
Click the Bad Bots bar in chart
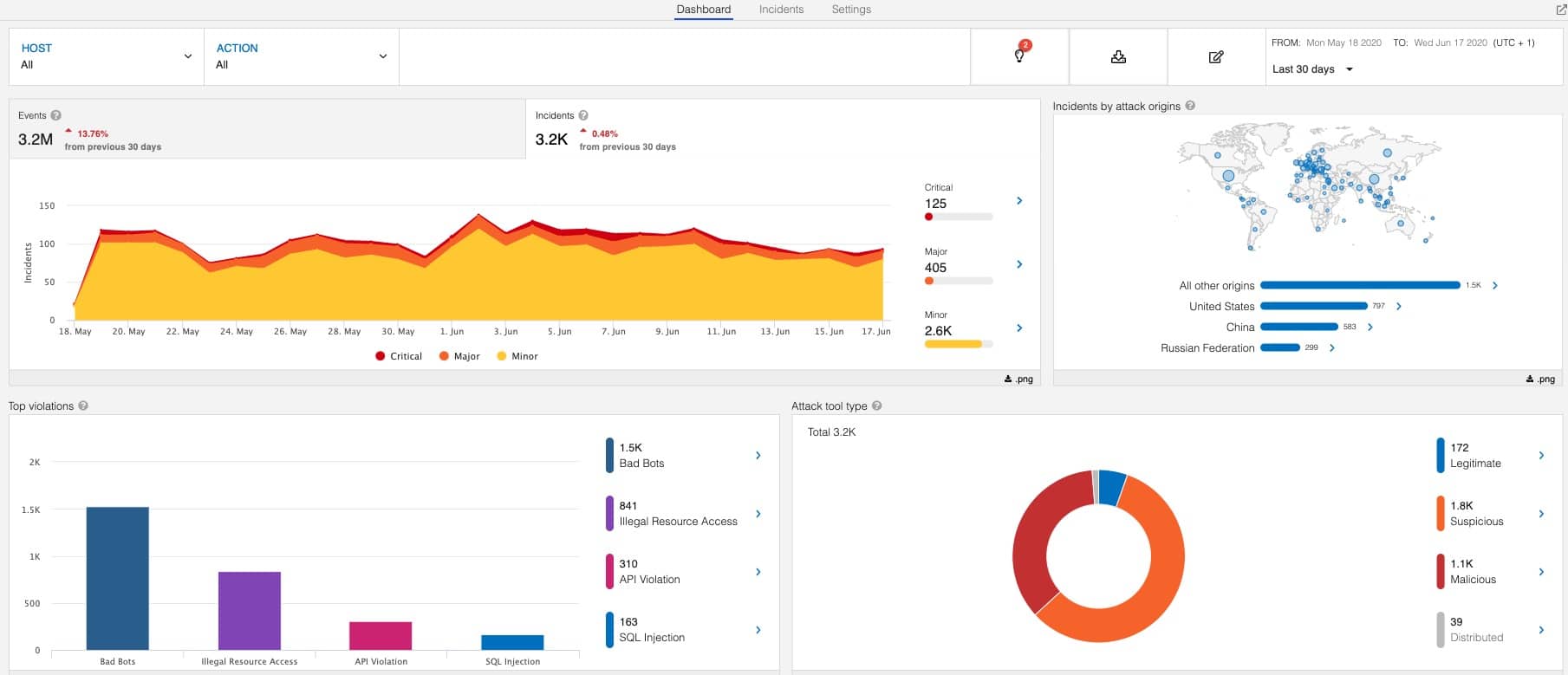pos(118,578)
